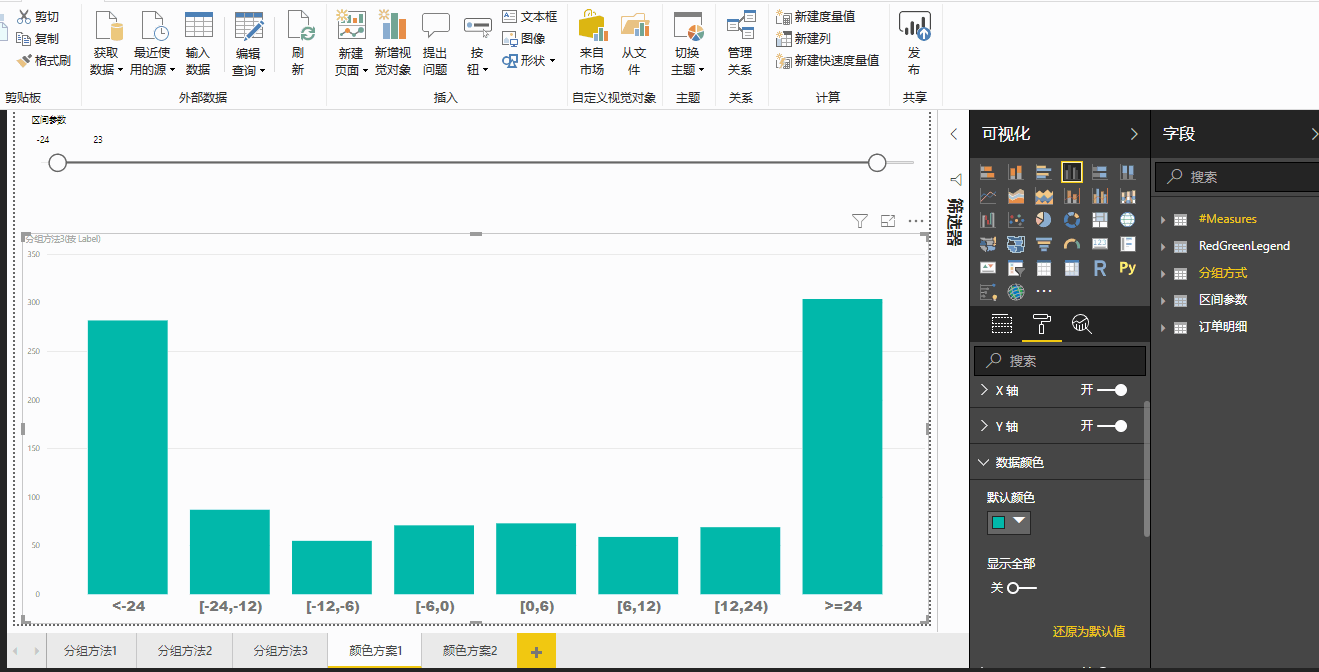1319x672 pixels.
Task: Switch to page tab 颜色方案2
Action: pyautogui.click(x=470, y=651)
